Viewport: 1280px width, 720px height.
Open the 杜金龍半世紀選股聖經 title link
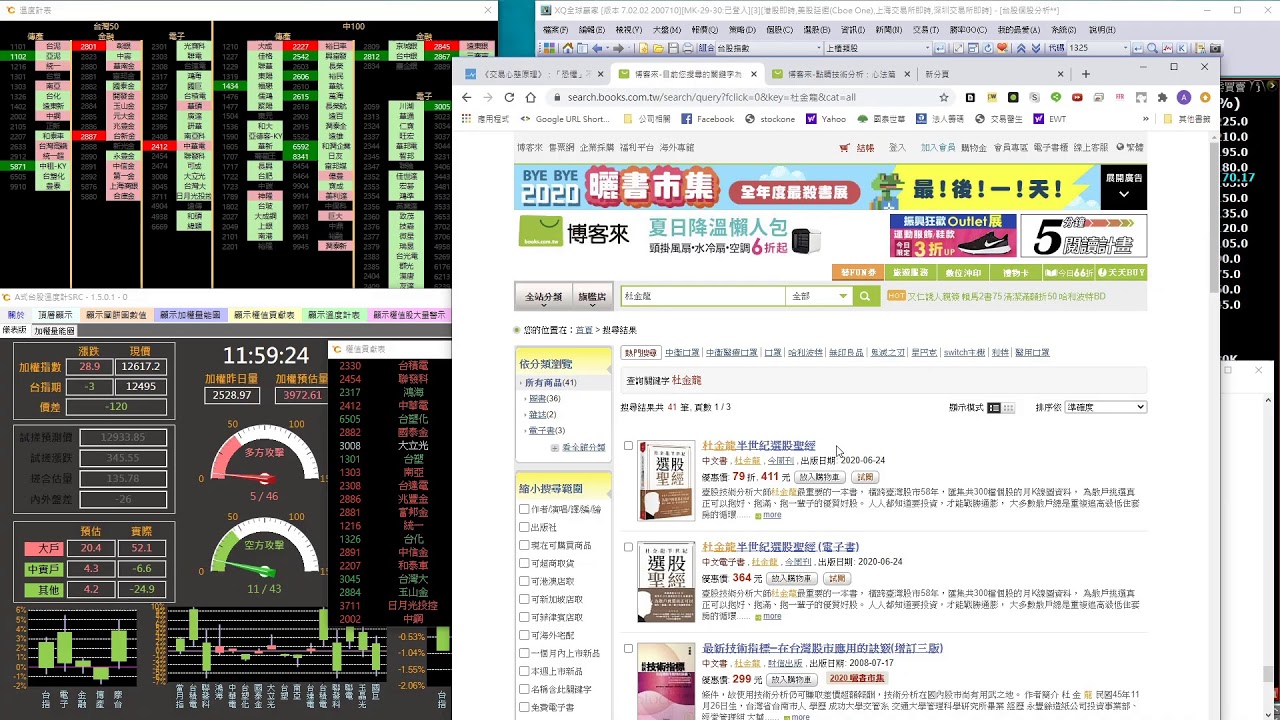point(759,446)
